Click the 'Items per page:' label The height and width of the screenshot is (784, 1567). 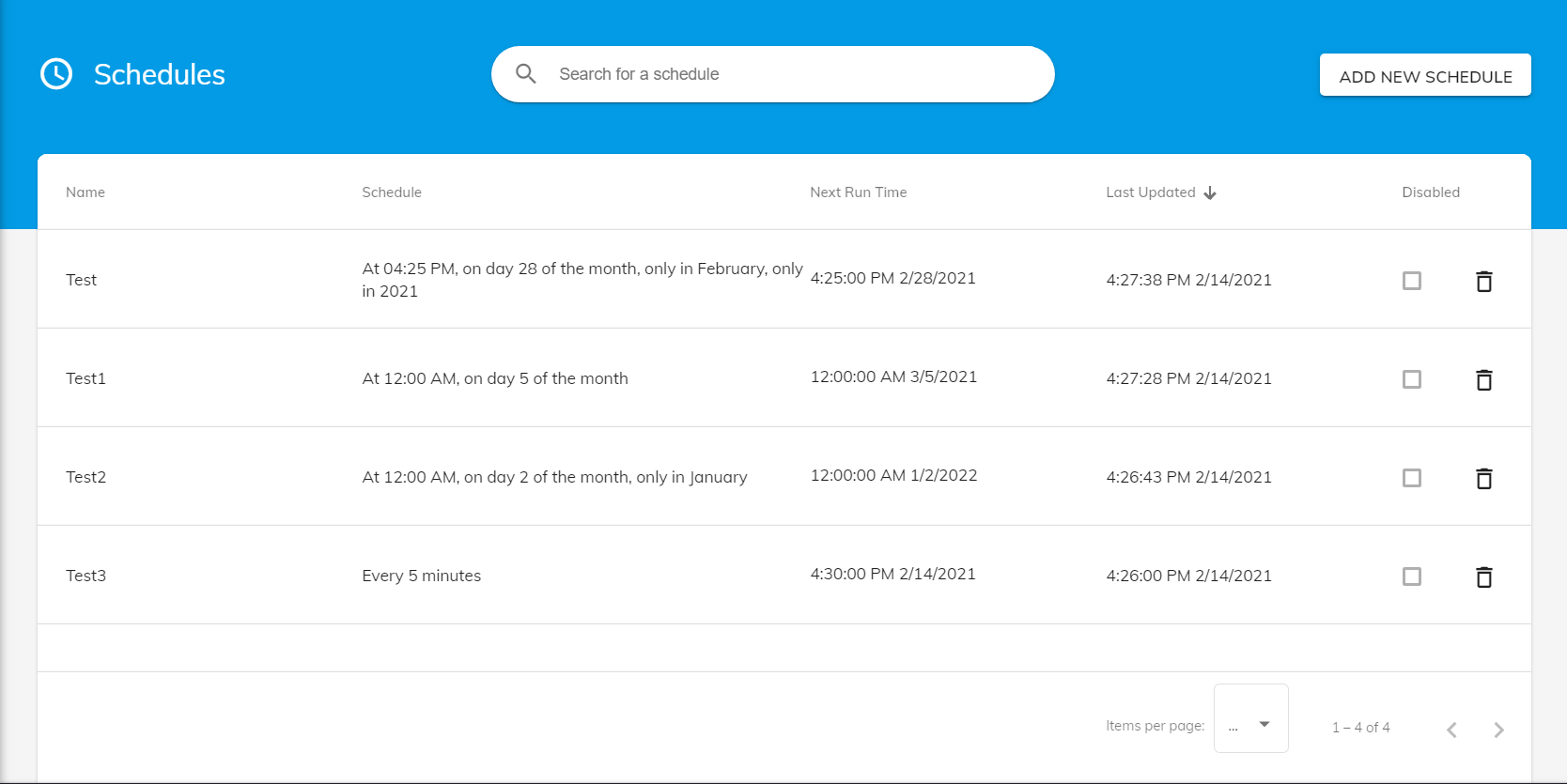1155,726
